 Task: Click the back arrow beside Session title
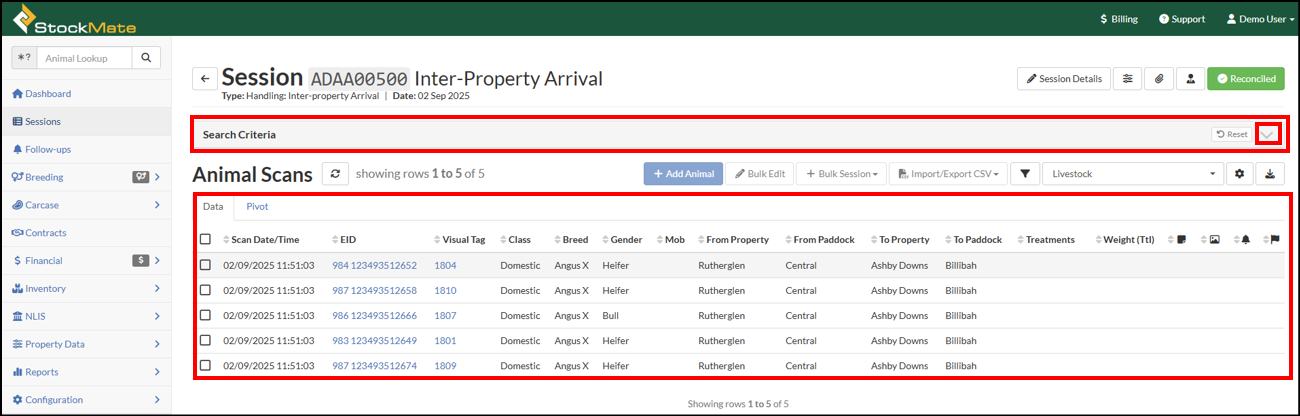tap(204, 79)
